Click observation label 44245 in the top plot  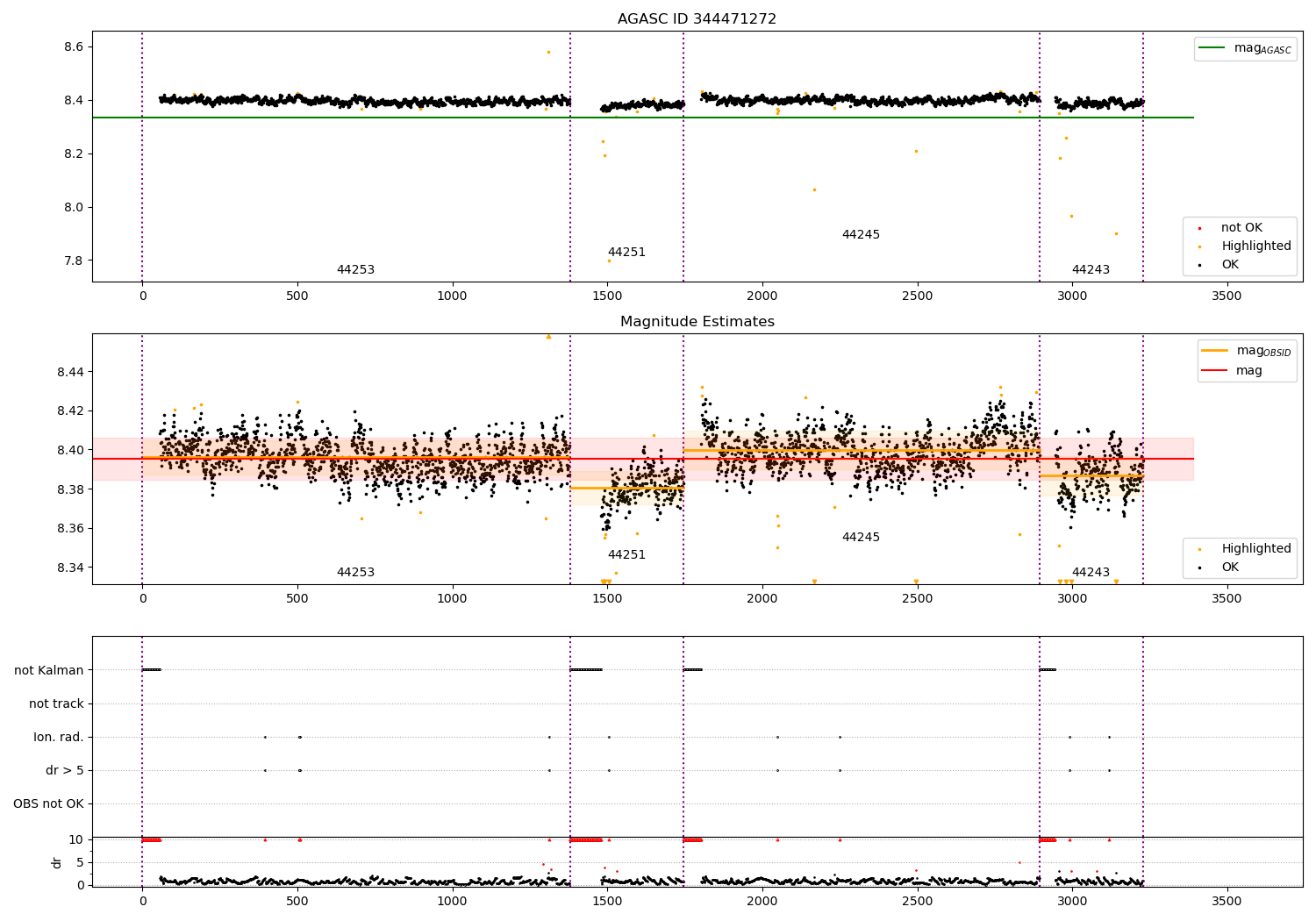[x=861, y=235]
